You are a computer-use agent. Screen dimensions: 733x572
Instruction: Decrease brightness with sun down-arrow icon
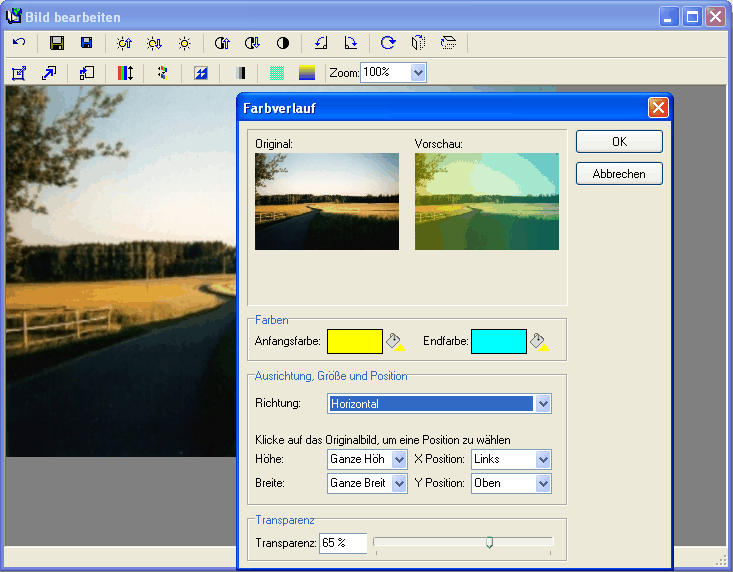(154, 43)
